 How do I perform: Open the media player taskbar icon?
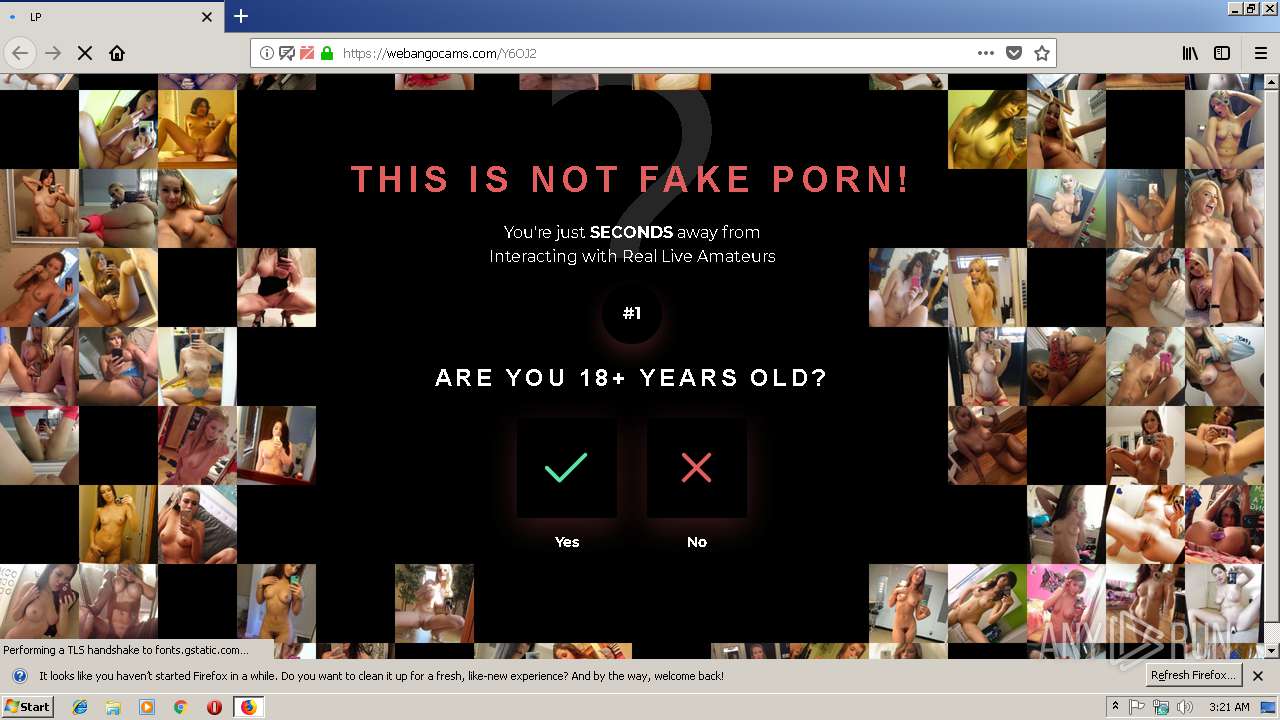tap(147, 707)
